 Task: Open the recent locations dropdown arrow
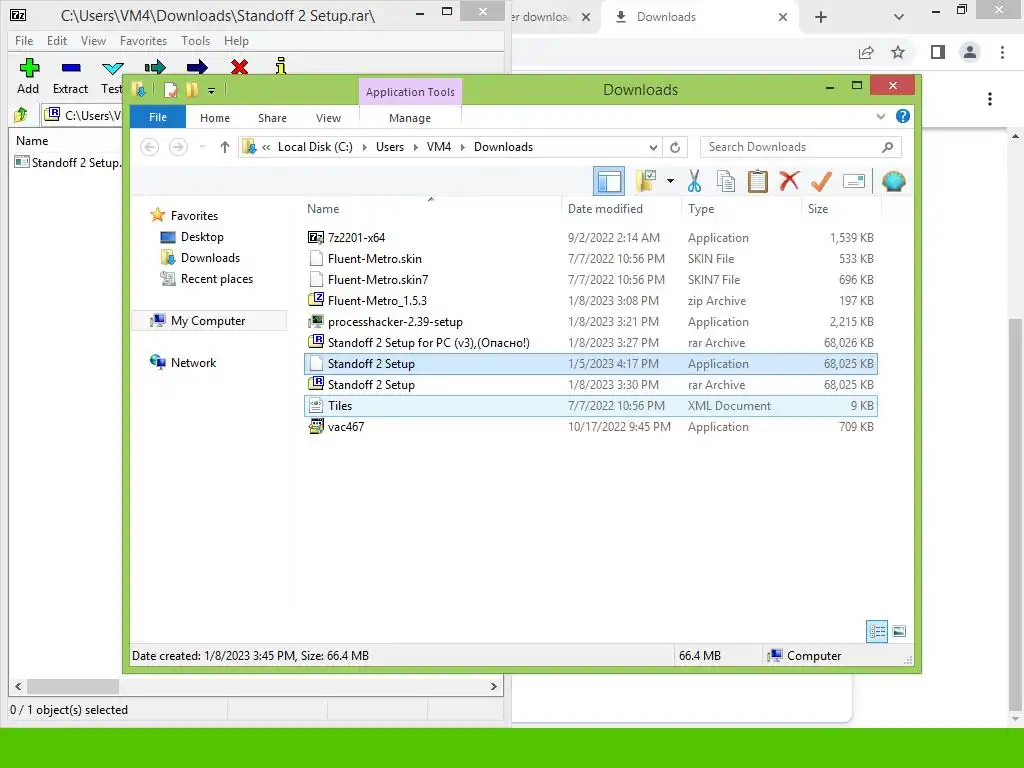[x=203, y=147]
